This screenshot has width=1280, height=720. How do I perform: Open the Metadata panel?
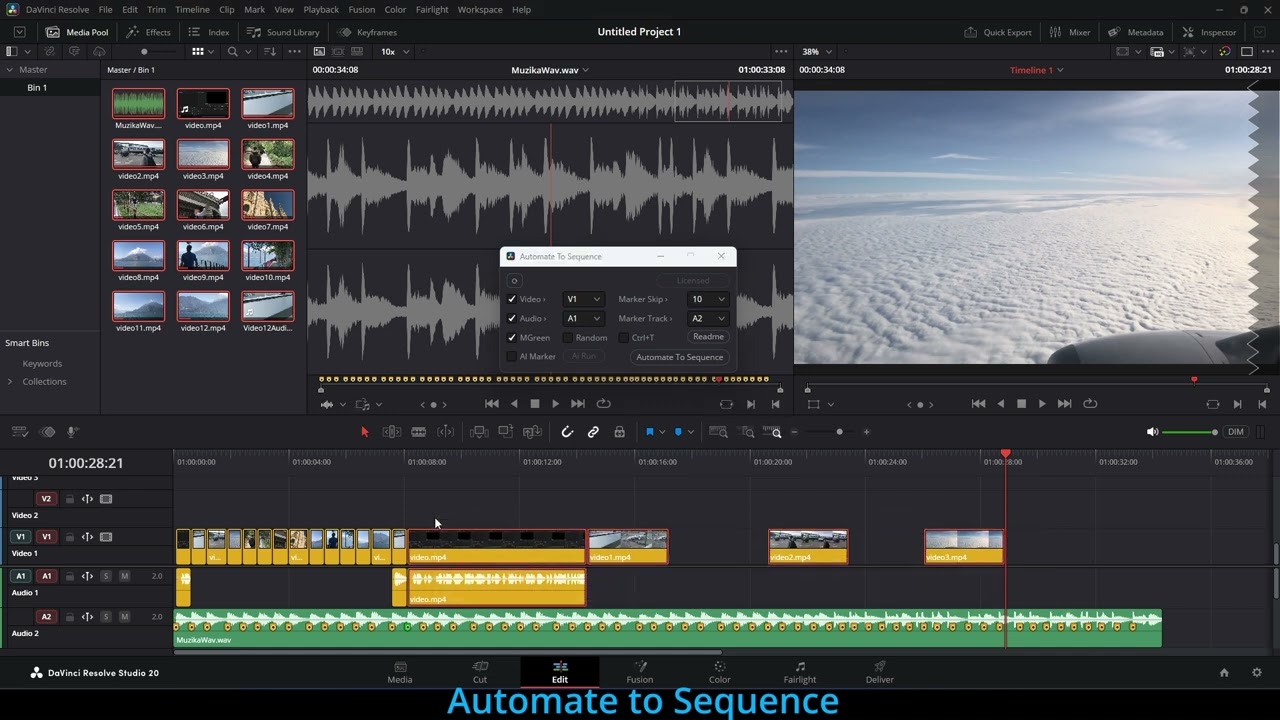[x=1135, y=32]
